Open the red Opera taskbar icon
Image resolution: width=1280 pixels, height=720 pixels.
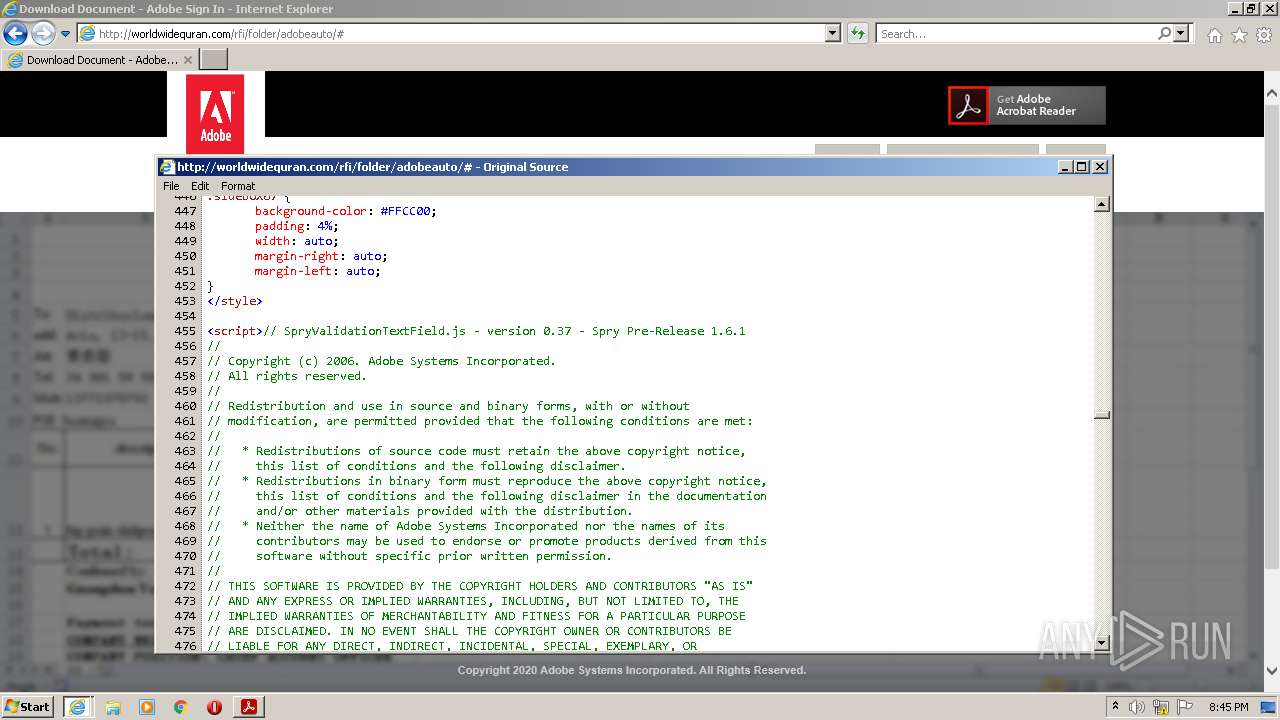click(x=214, y=707)
